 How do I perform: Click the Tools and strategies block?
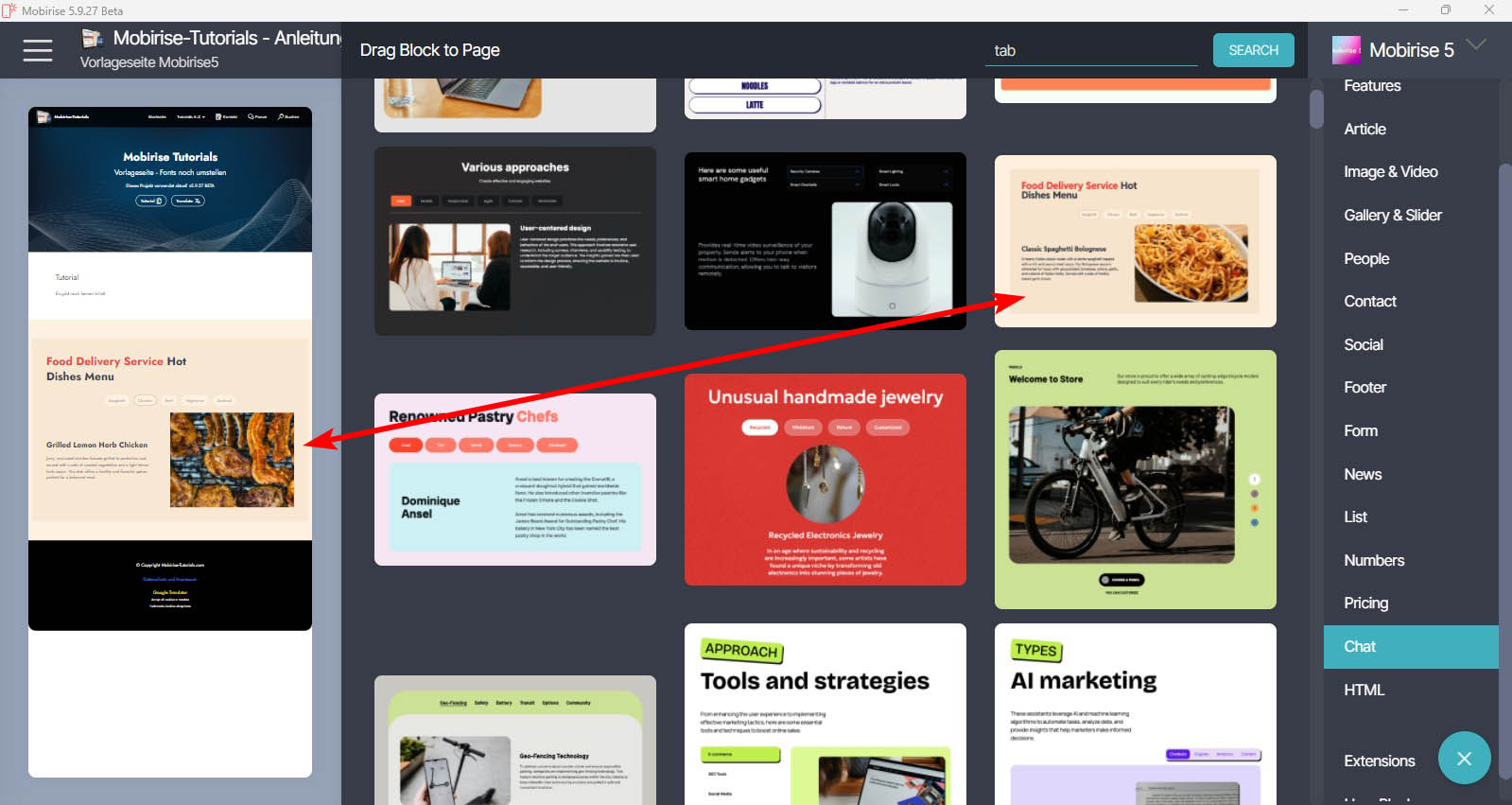pyautogui.click(x=825, y=714)
